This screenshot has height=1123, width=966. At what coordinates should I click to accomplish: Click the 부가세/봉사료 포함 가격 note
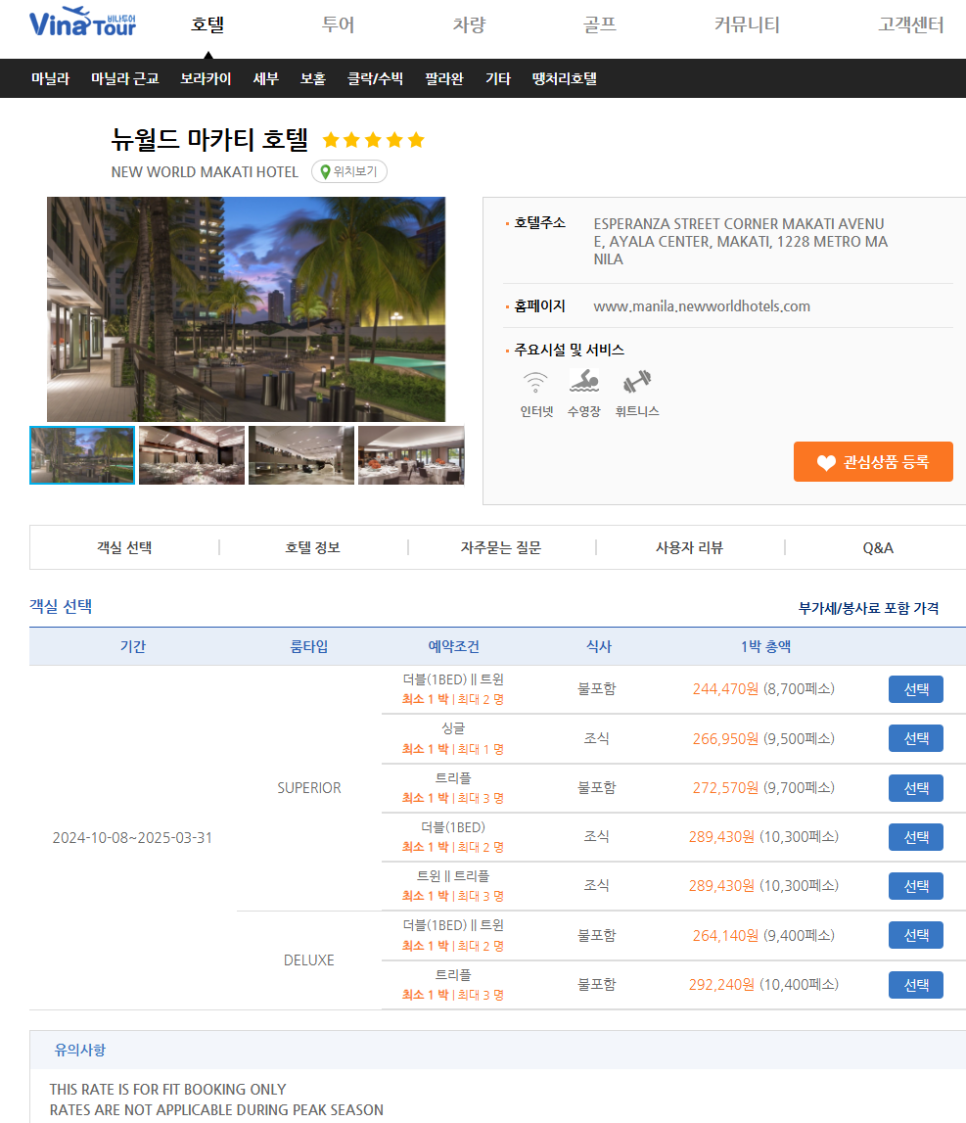869,608
